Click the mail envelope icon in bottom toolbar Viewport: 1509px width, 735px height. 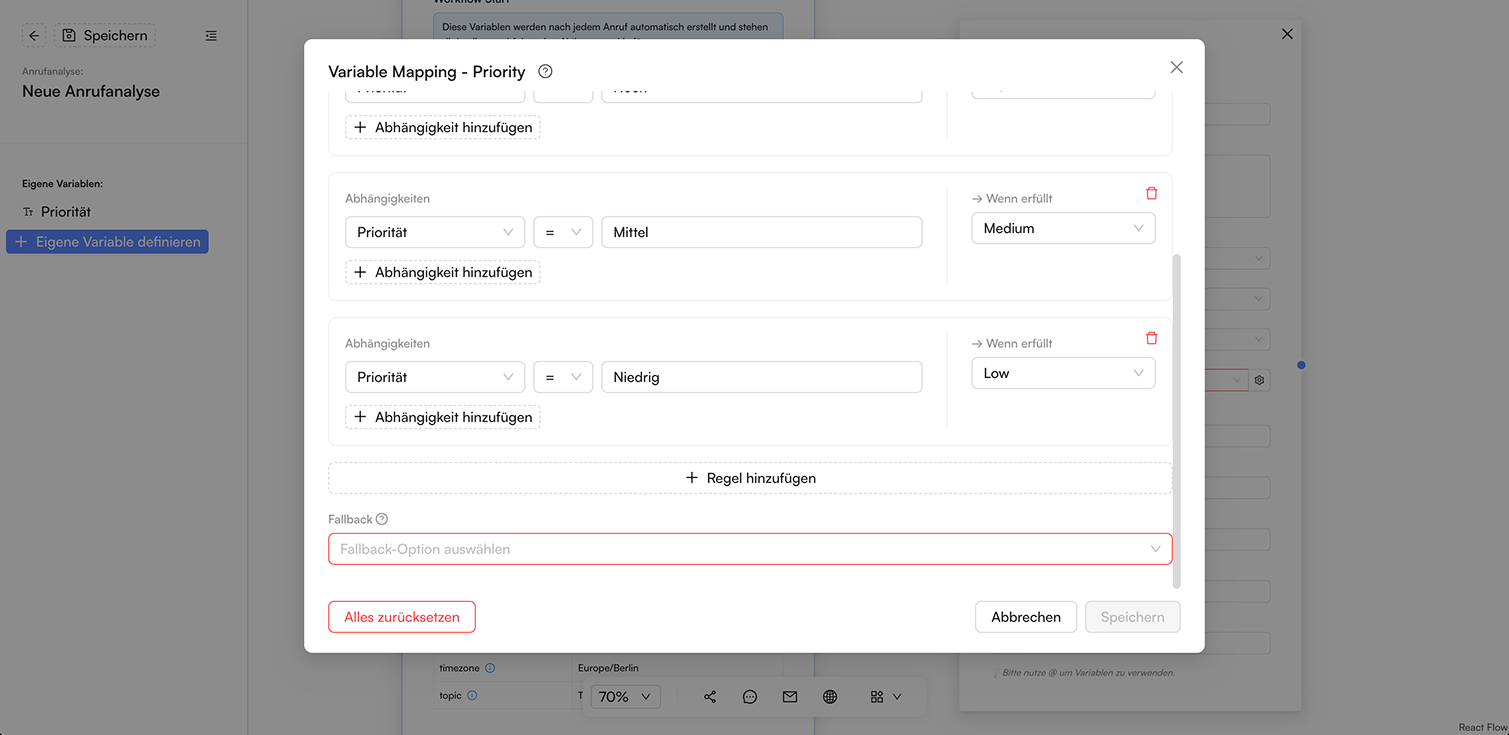pyautogui.click(x=790, y=697)
